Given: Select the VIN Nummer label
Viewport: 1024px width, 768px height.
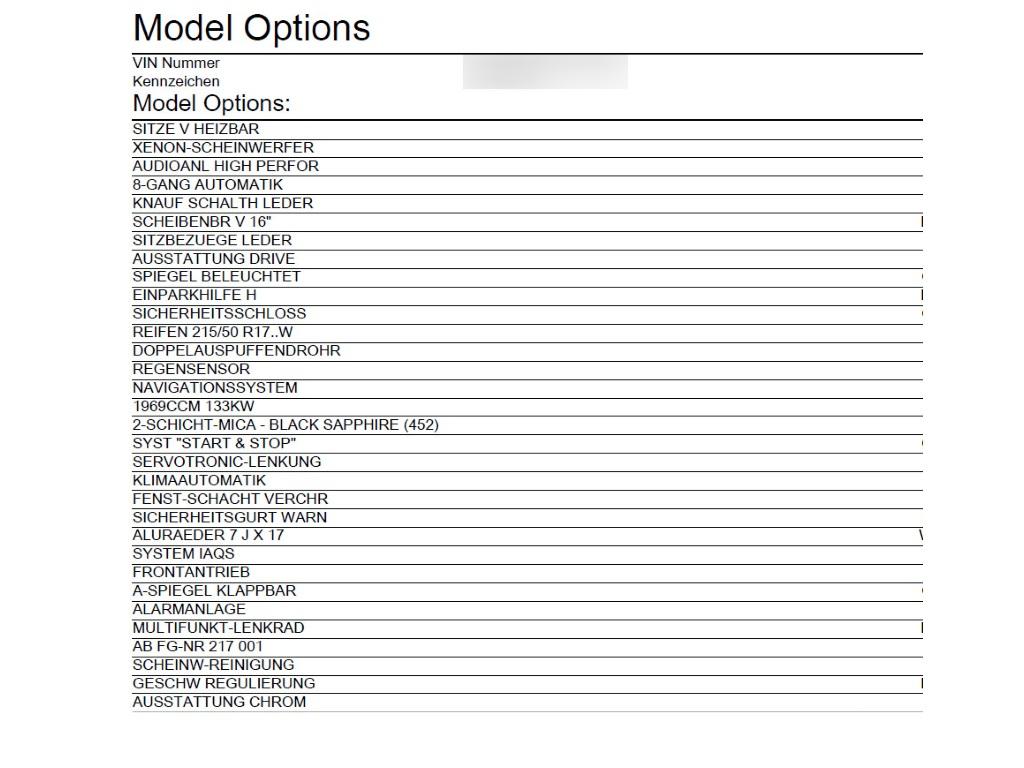Looking at the screenshot, I should [x=176, y=63].
